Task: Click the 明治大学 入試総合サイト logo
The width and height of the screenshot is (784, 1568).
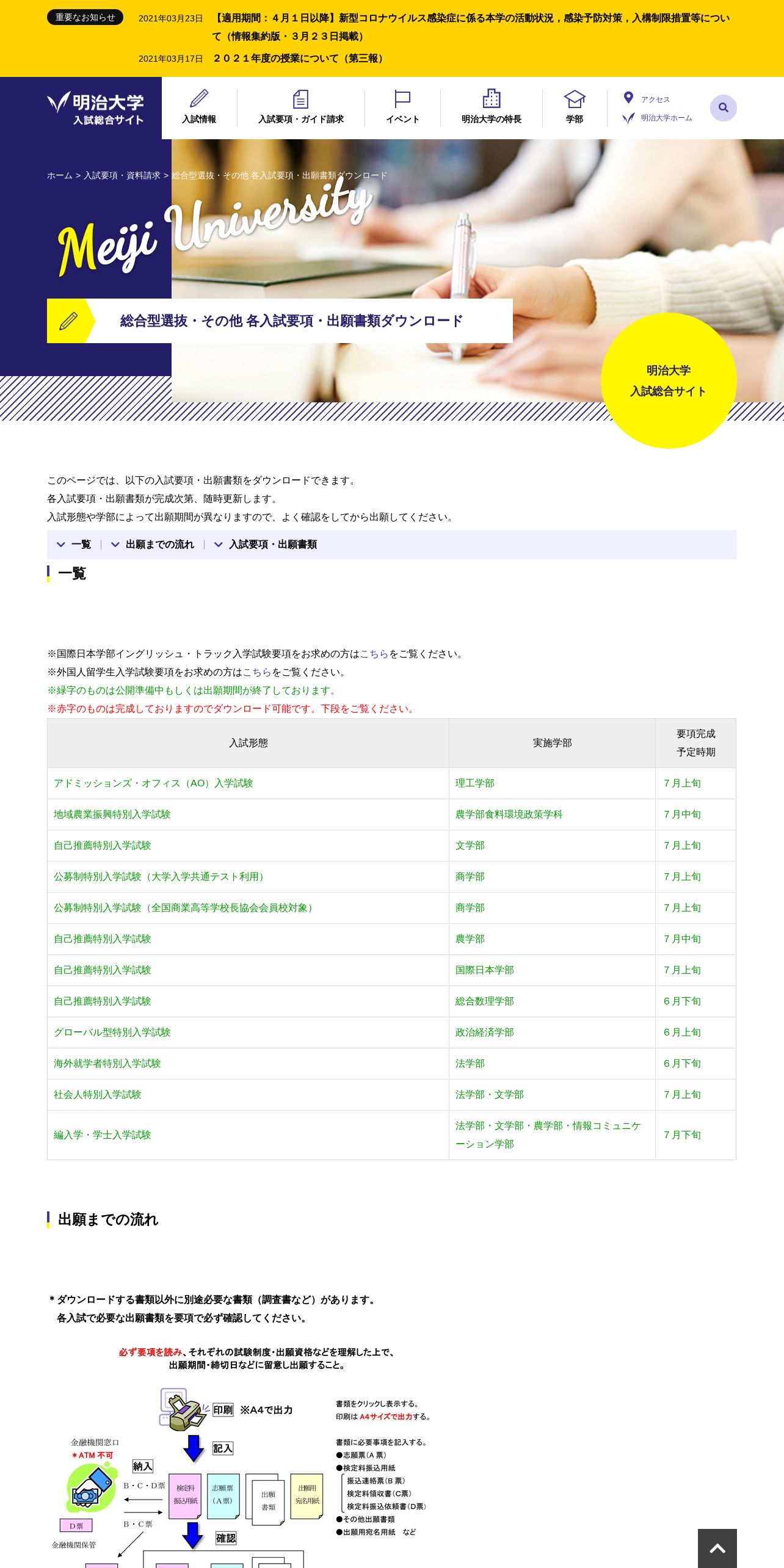Action: pyautogui.click(x=96, y=108)
